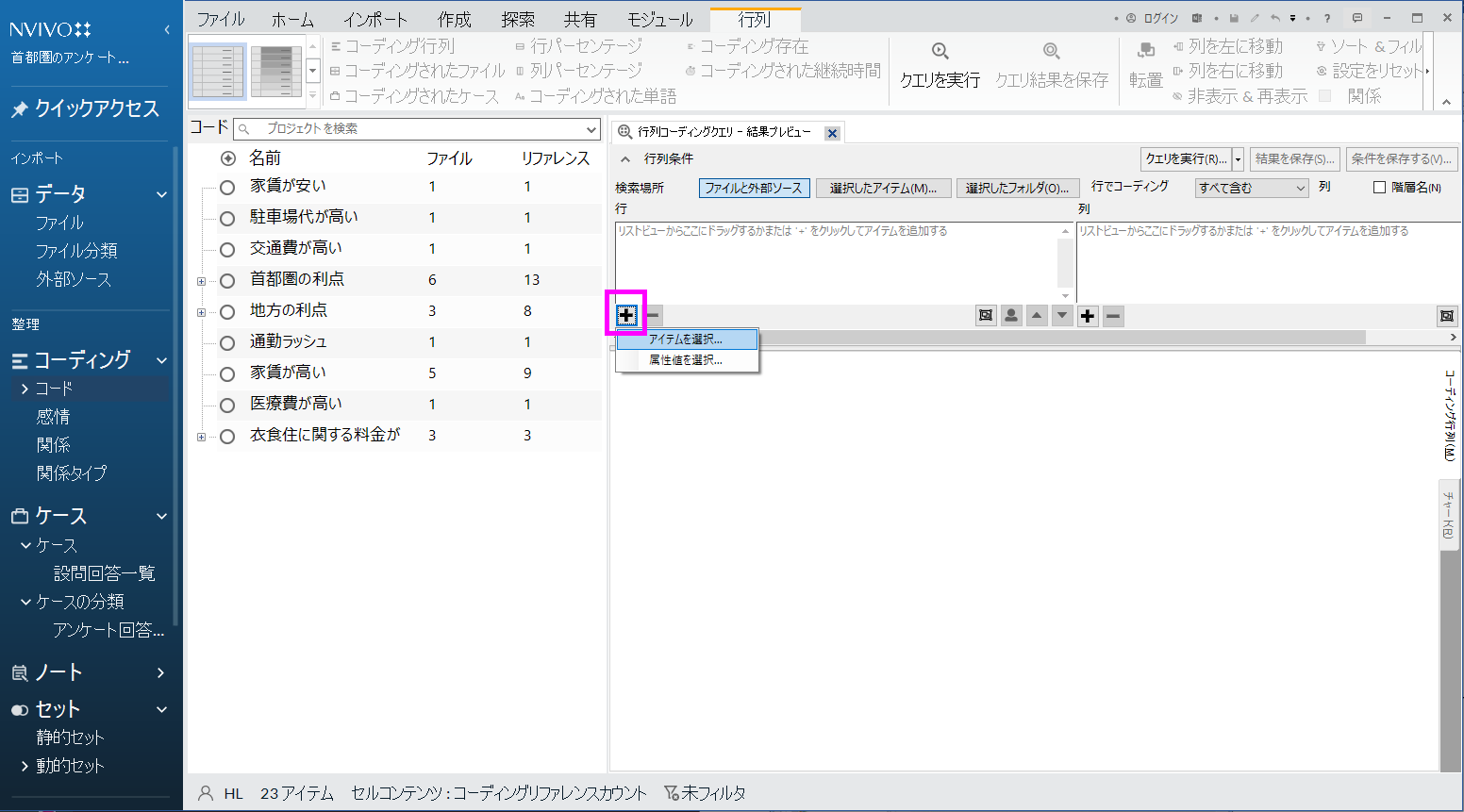Click the クエリを実行 ribbon icon
This screenshot has width=1464, height=812.
940,53
